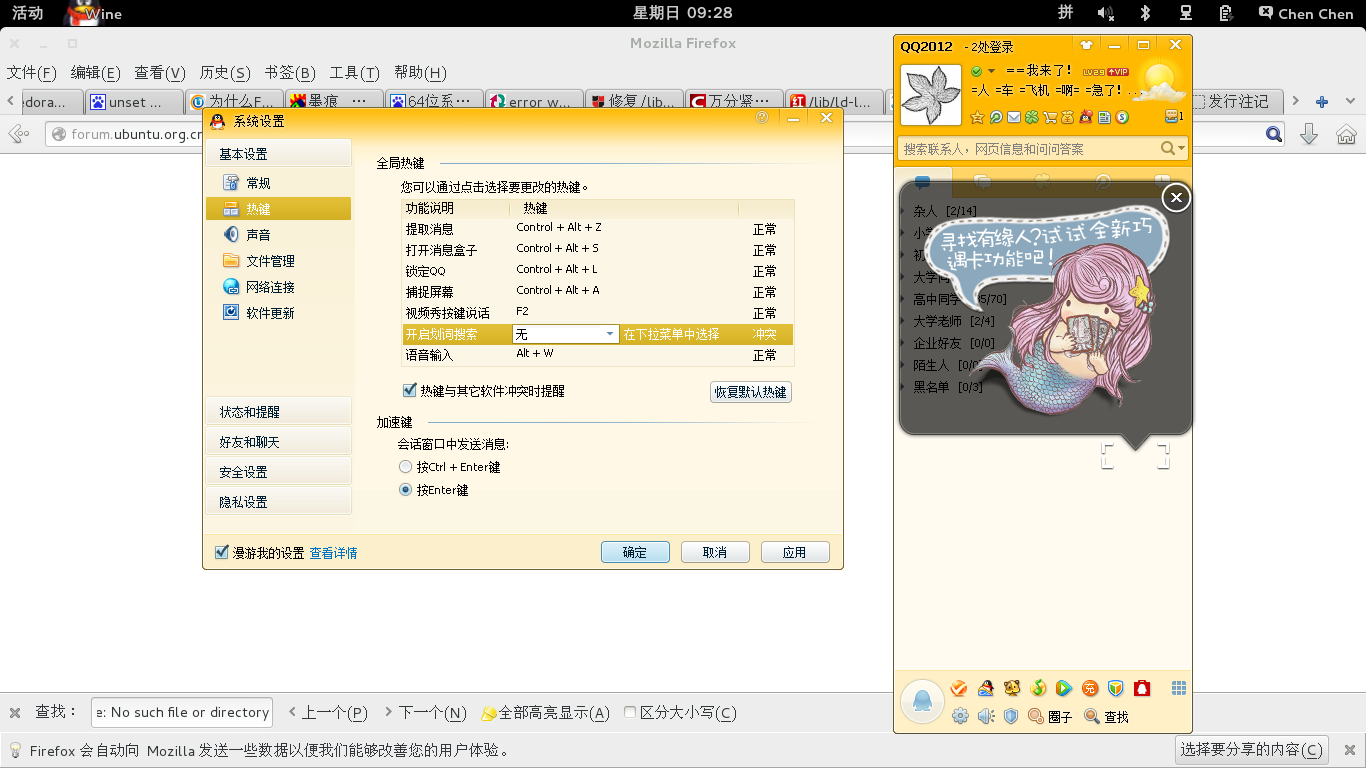Select Ctrl + Enter send option

coord(405,467)
